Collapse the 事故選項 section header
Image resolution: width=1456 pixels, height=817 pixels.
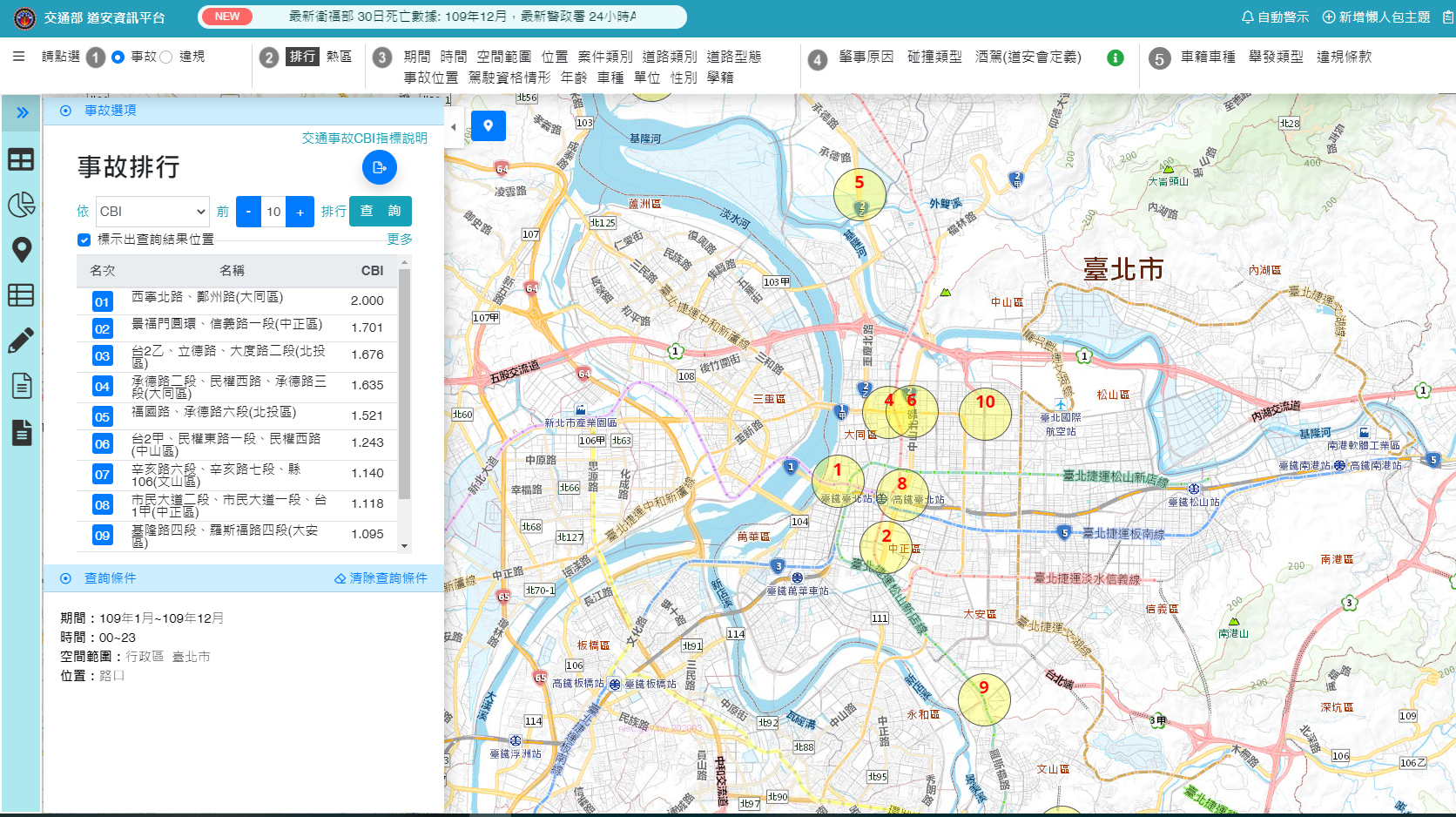point(111,111)
